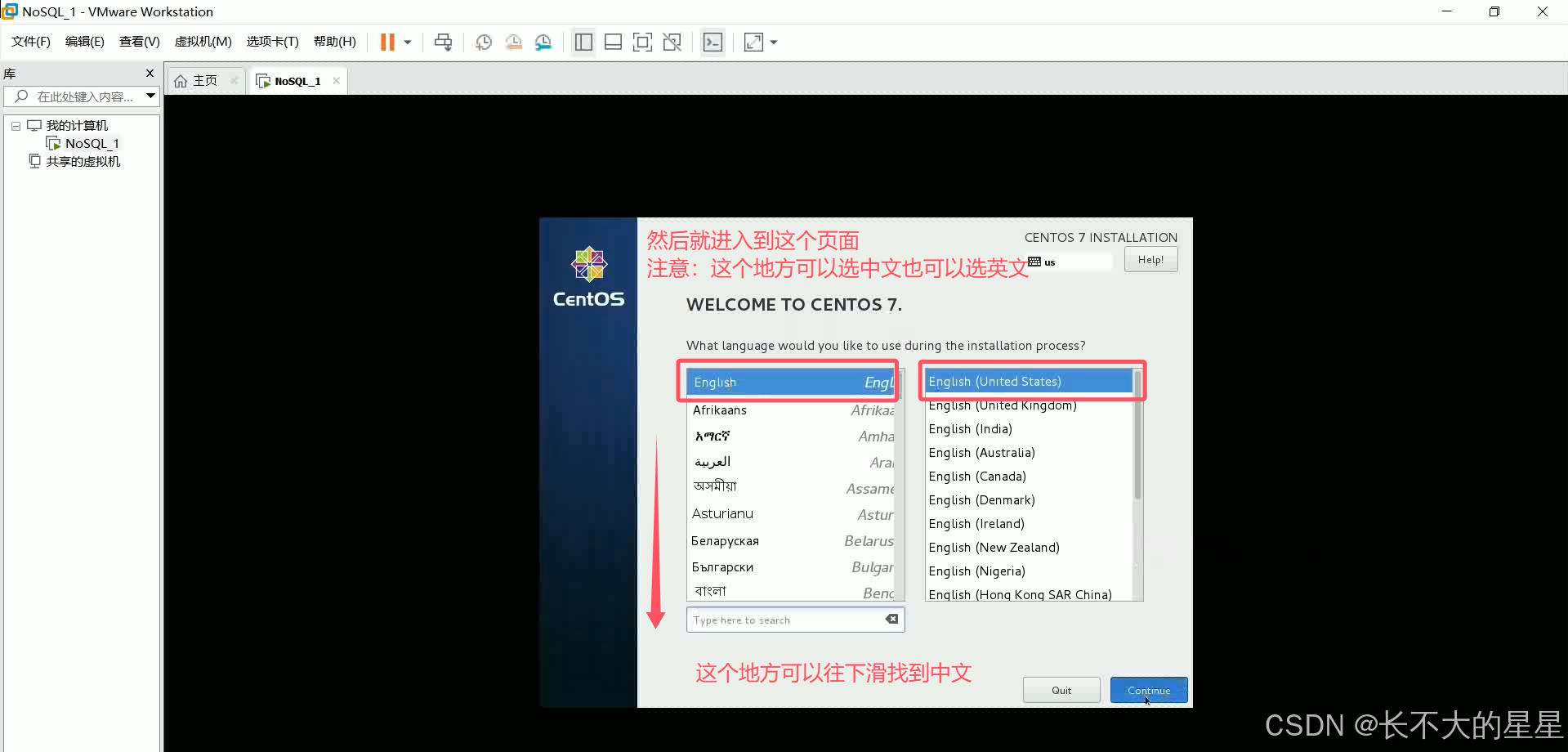
Task: Click the language list scrollbar
Action: click(x=900, y=485)
